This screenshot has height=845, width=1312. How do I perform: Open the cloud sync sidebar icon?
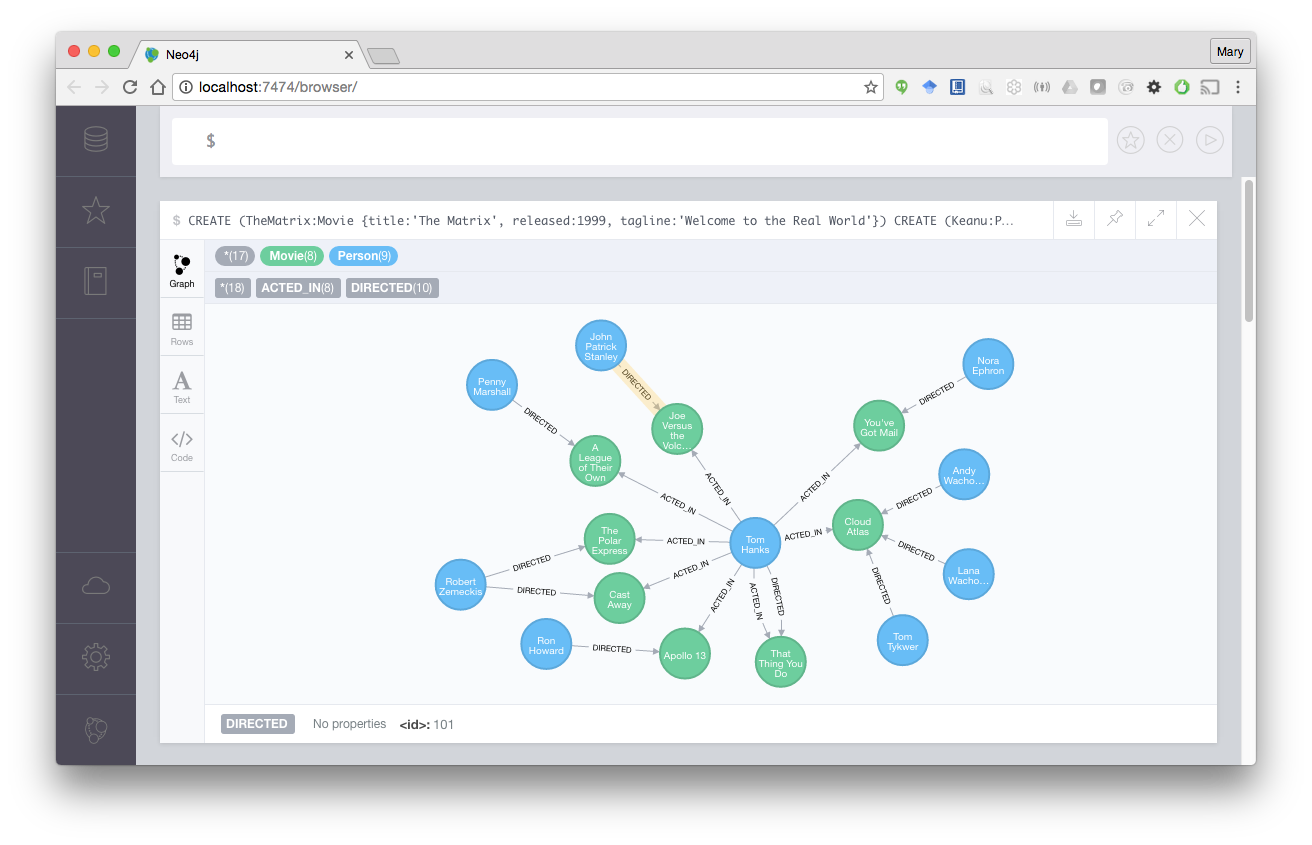tap(96, 586)
